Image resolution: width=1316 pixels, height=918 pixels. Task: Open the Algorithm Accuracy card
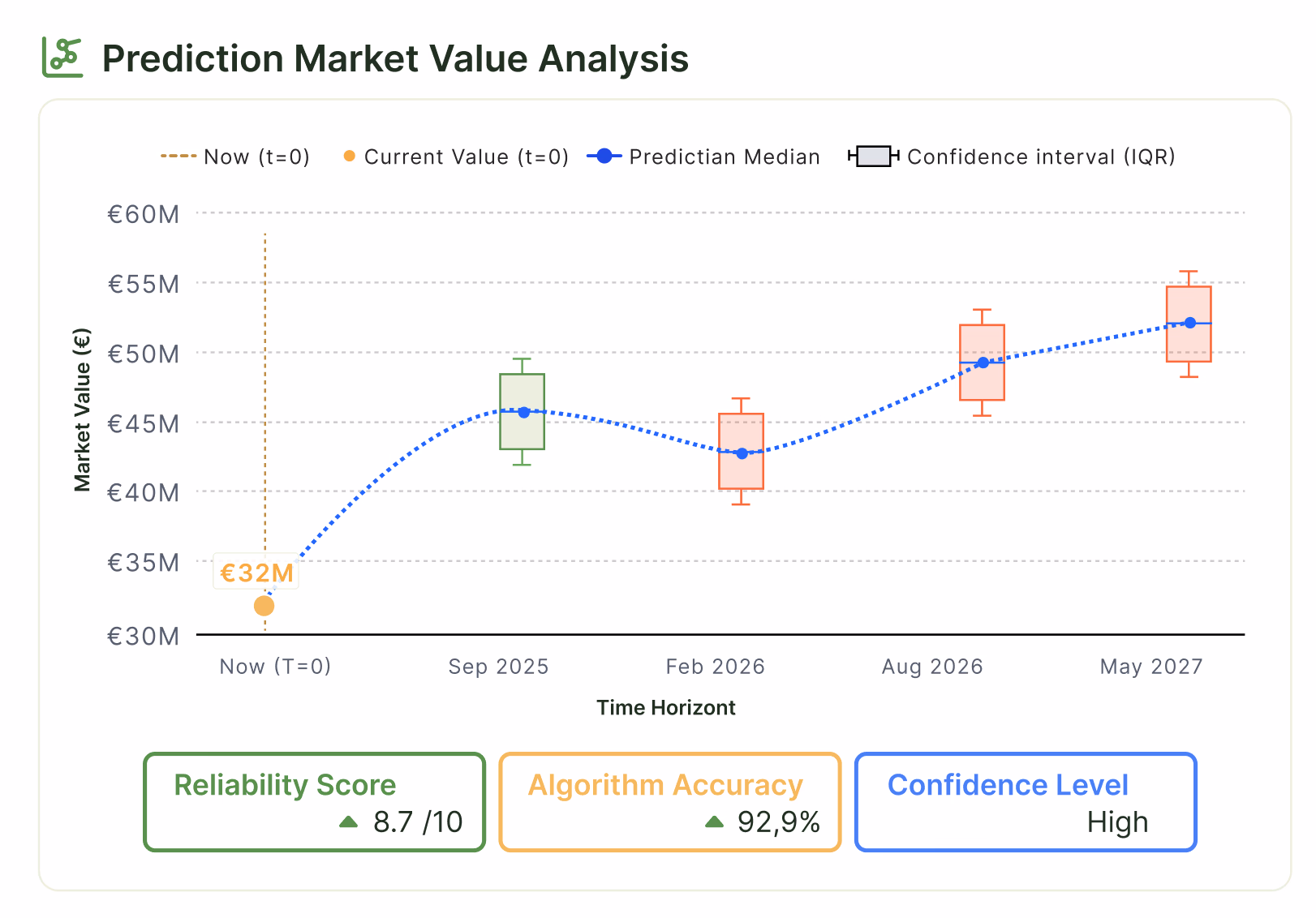tap(669, 802)
